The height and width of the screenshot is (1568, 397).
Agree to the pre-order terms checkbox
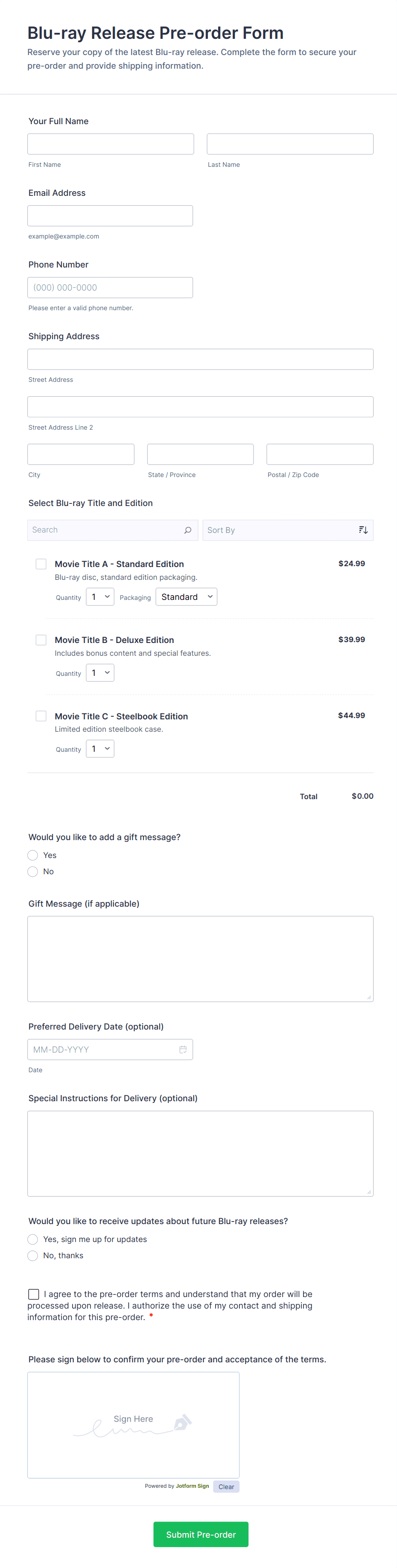point(34,1294)
